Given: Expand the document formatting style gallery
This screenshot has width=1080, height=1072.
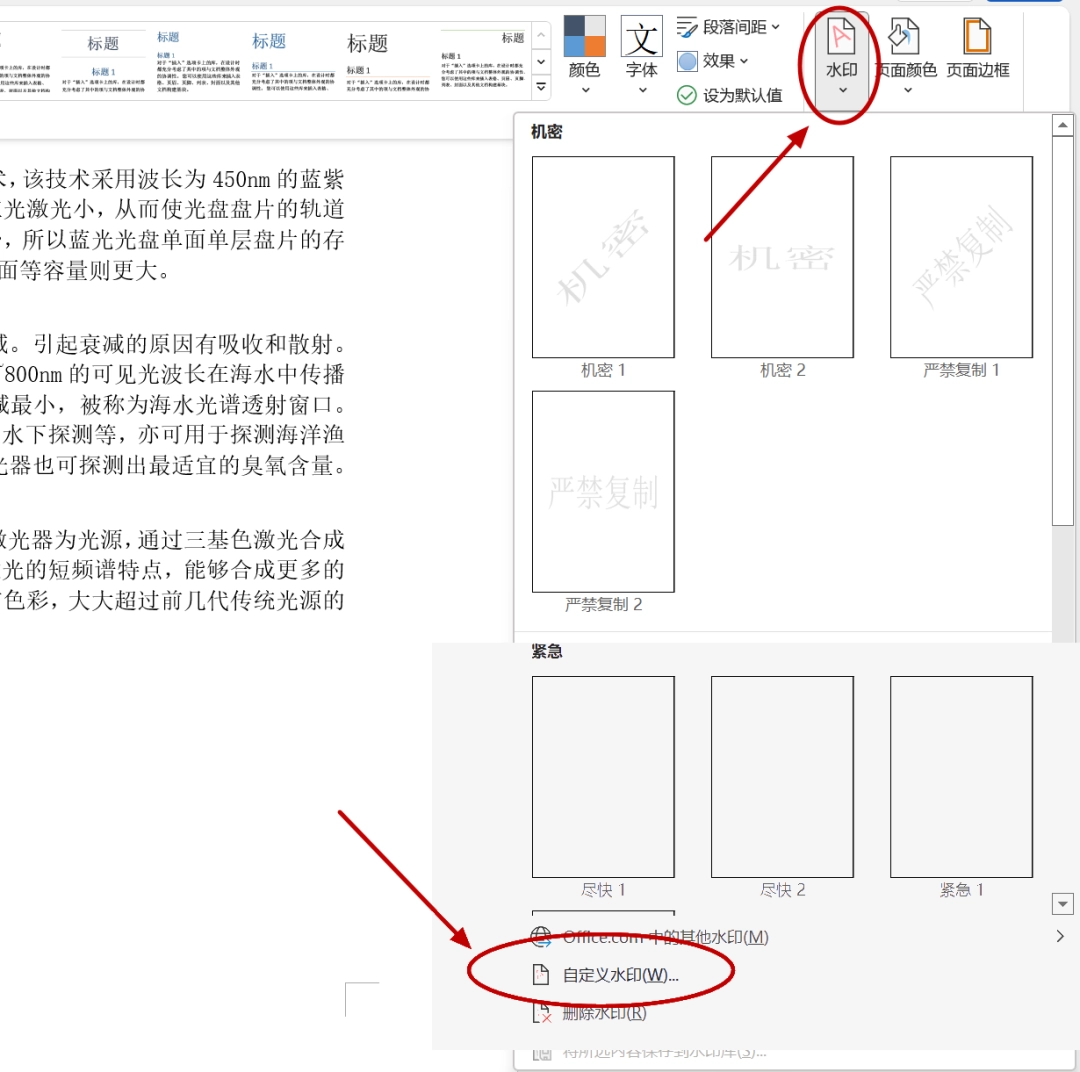Looking at the screenshot, I should 541,87.
